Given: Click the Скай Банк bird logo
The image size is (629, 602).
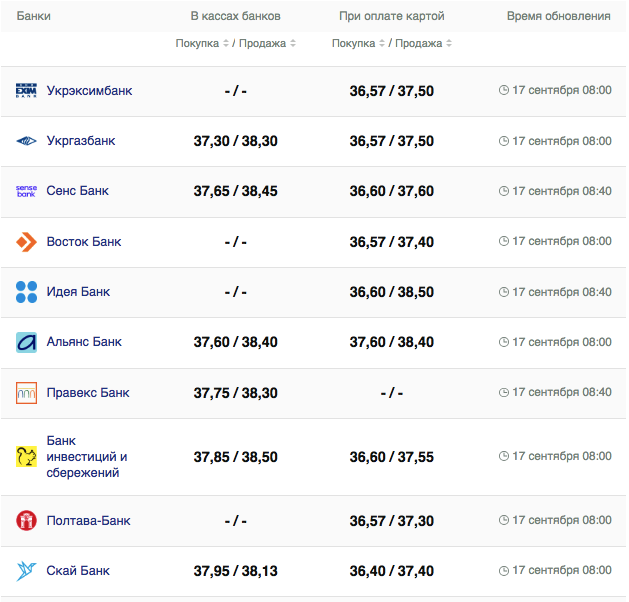Looking at the screenshot, I should coord(26,571).
